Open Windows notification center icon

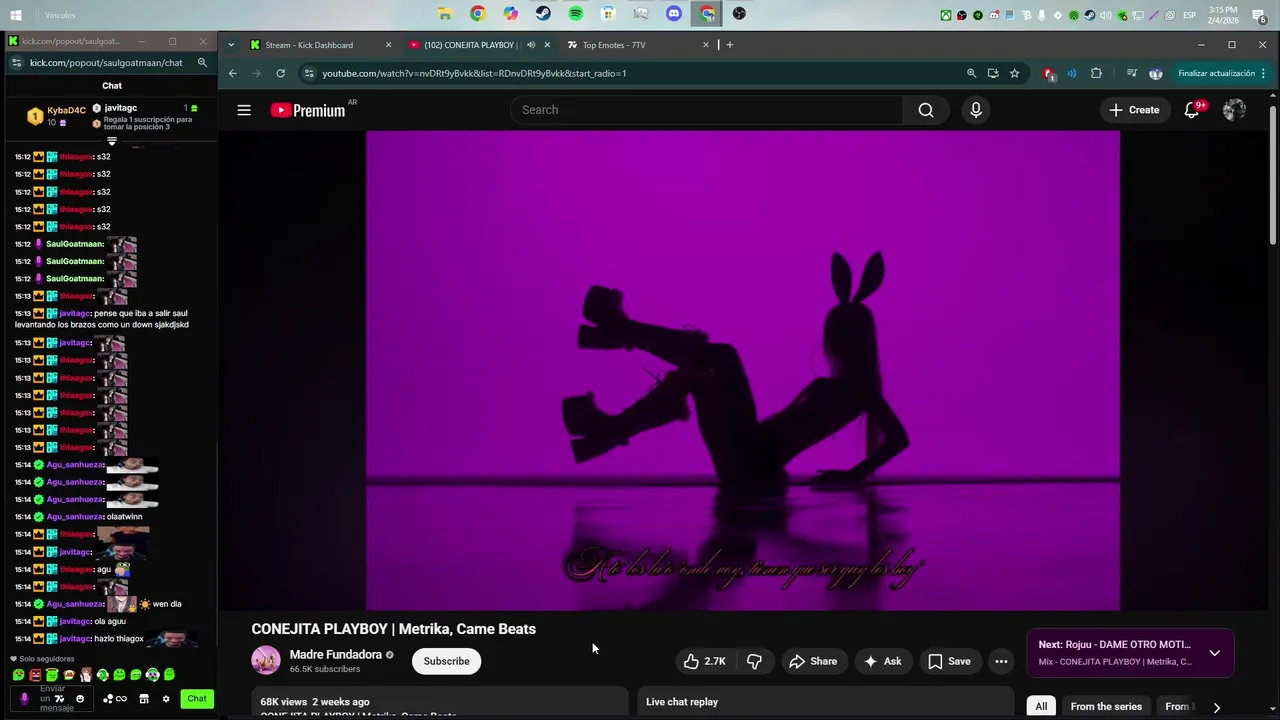pos(1259,14)
